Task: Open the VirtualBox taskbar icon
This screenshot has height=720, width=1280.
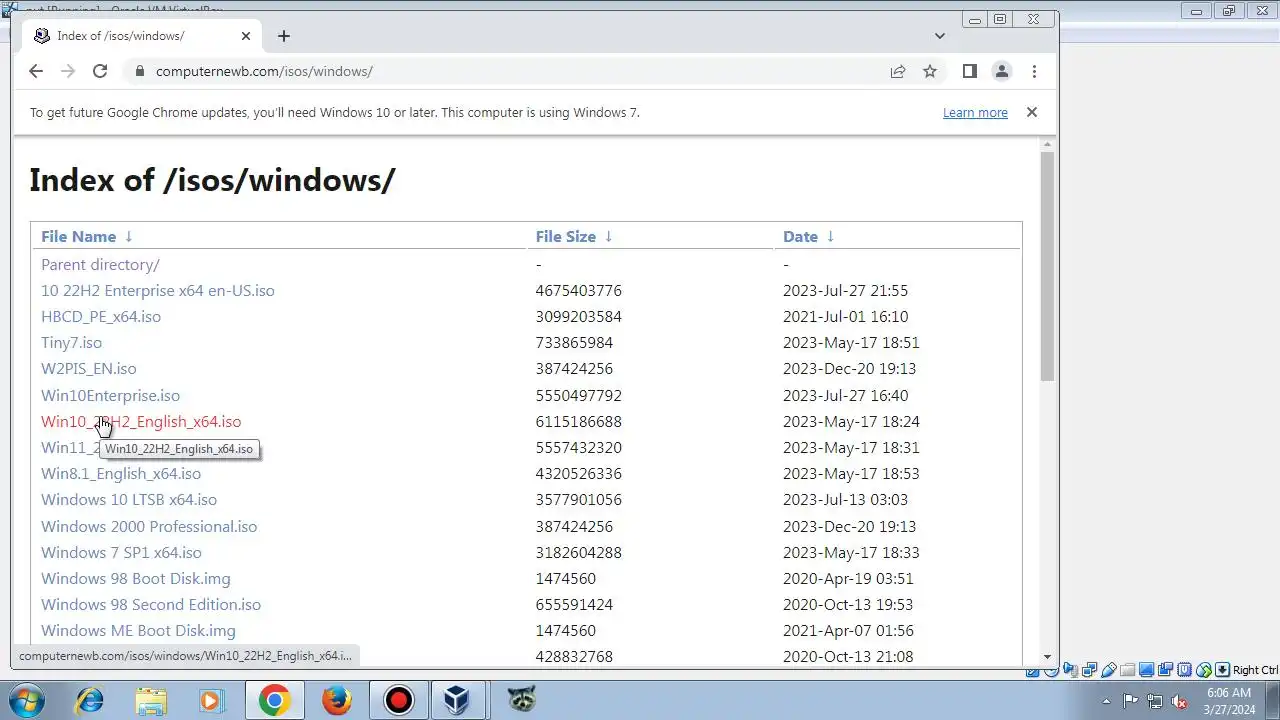Action: (458, 700)
